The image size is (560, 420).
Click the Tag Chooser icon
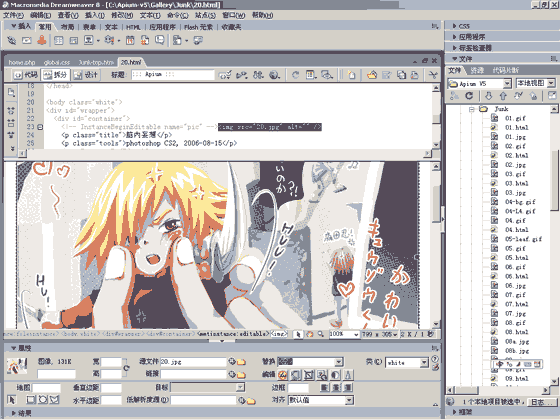click(198, 40)
